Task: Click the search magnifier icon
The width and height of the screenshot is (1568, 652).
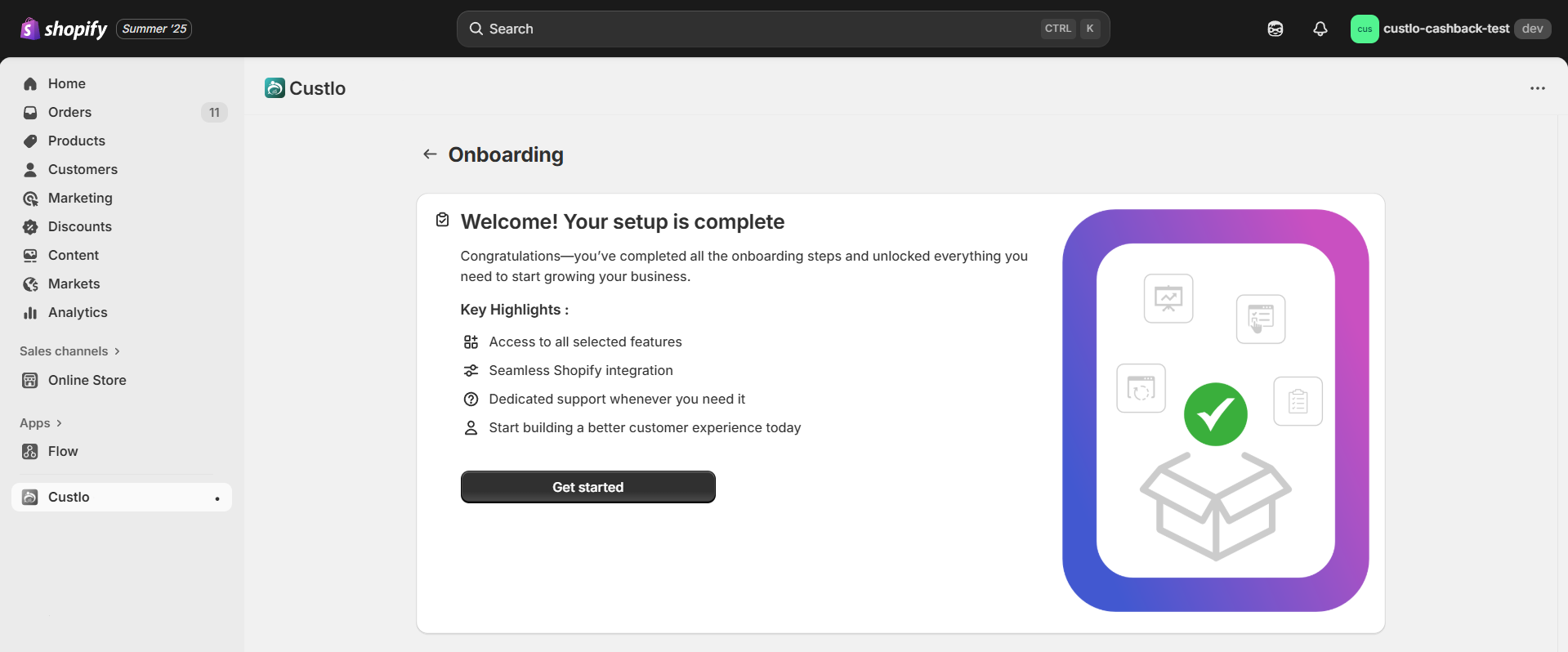Action: click(x=476, y=29)
